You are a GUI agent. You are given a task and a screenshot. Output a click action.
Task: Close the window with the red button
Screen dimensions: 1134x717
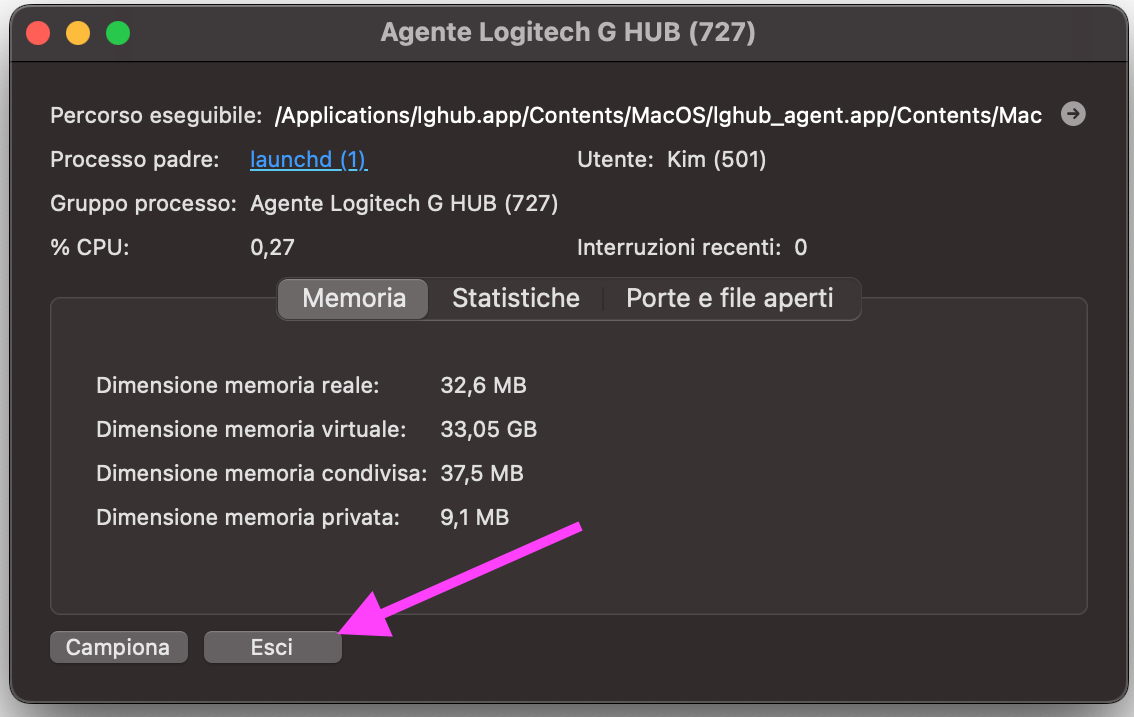pyautogui.click(x=38, y=33)
